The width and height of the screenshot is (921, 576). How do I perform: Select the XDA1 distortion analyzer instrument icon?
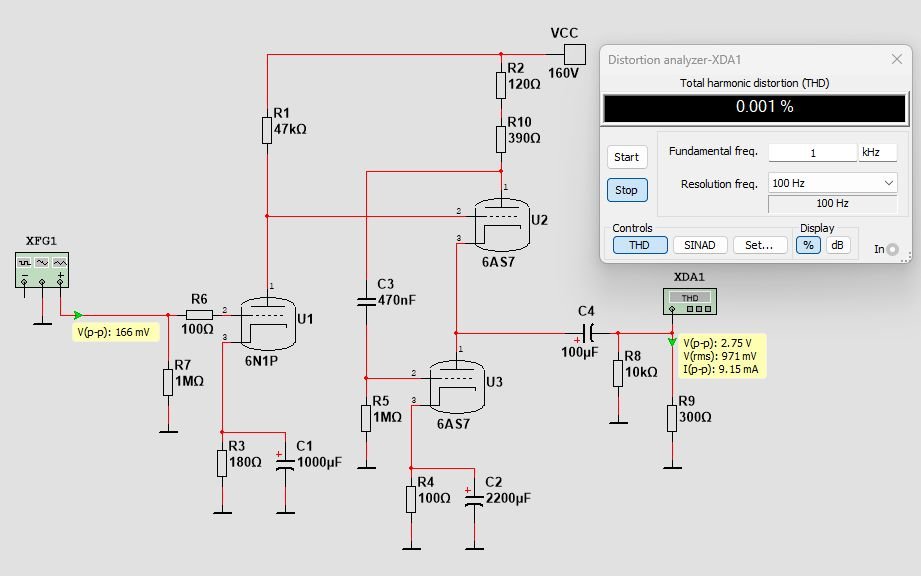(x=690, y=301)
